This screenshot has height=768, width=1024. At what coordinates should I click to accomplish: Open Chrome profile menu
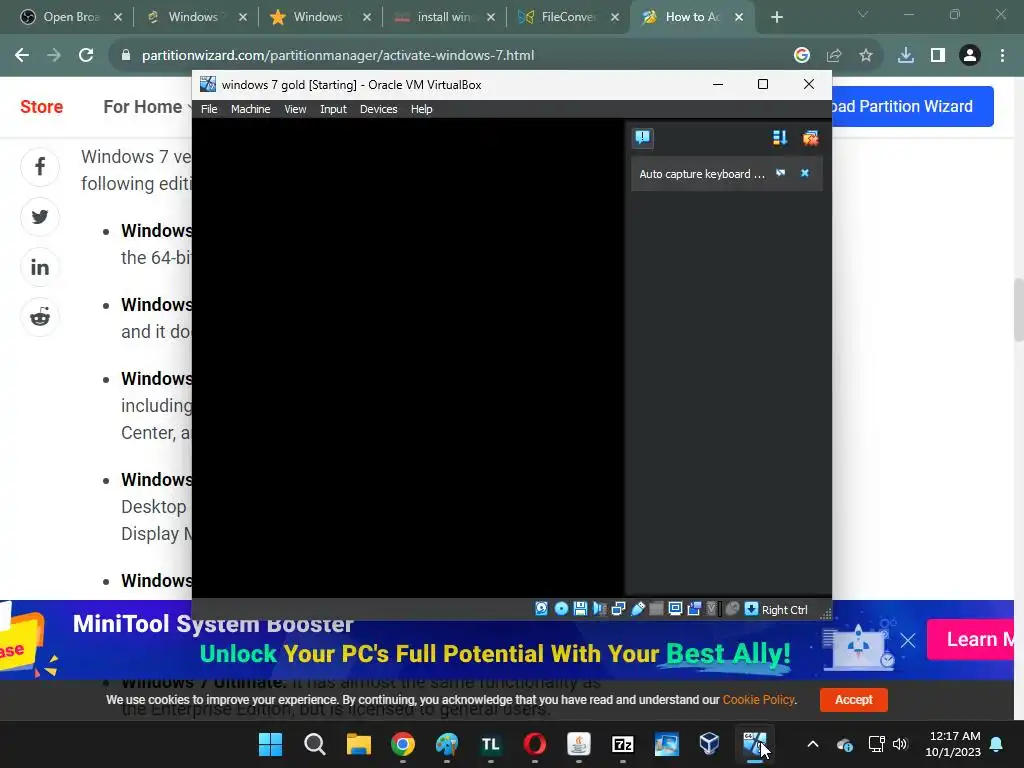click(970, 56)
